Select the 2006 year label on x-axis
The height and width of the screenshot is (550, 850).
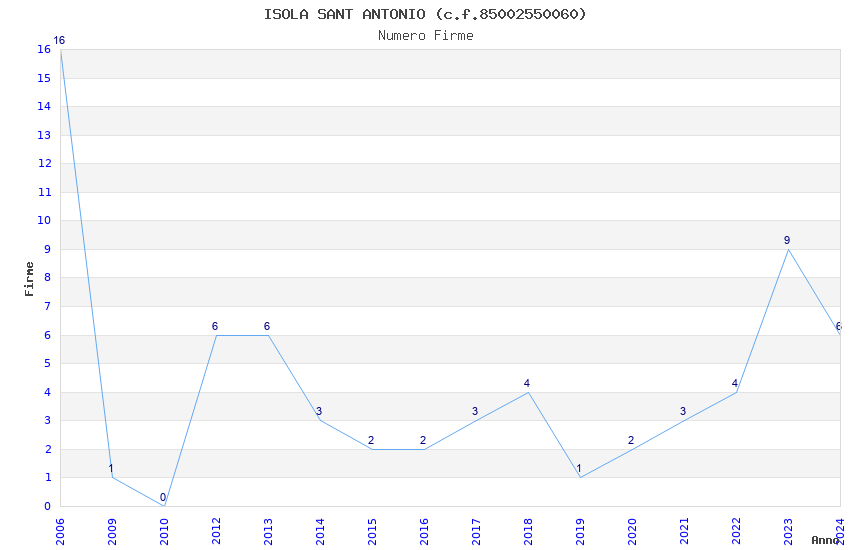pos(60,532)
